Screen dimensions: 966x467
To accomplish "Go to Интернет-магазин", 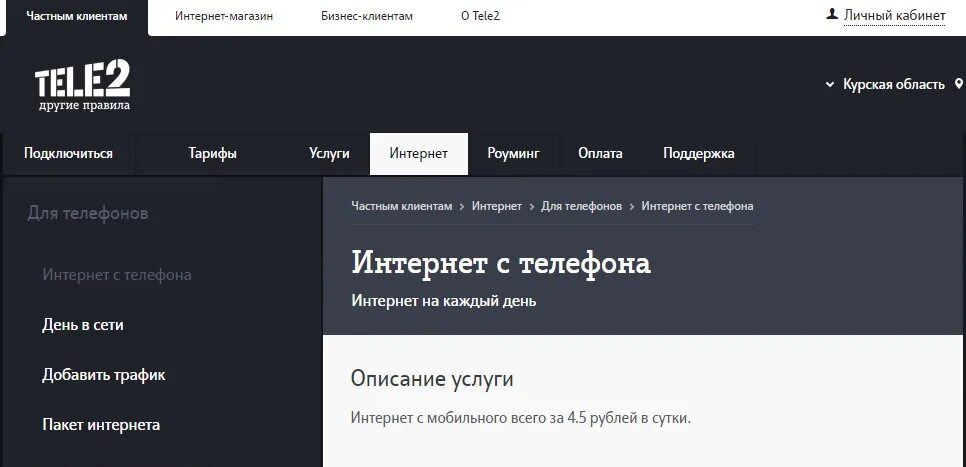I will tap(224, 16).
